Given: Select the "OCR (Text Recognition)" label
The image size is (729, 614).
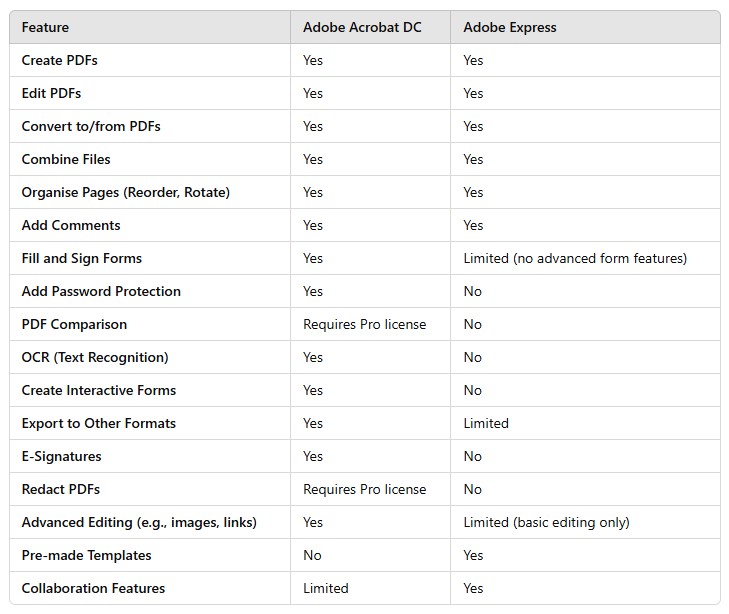Looking at the screenshot, I should click(x=95, y=357).
